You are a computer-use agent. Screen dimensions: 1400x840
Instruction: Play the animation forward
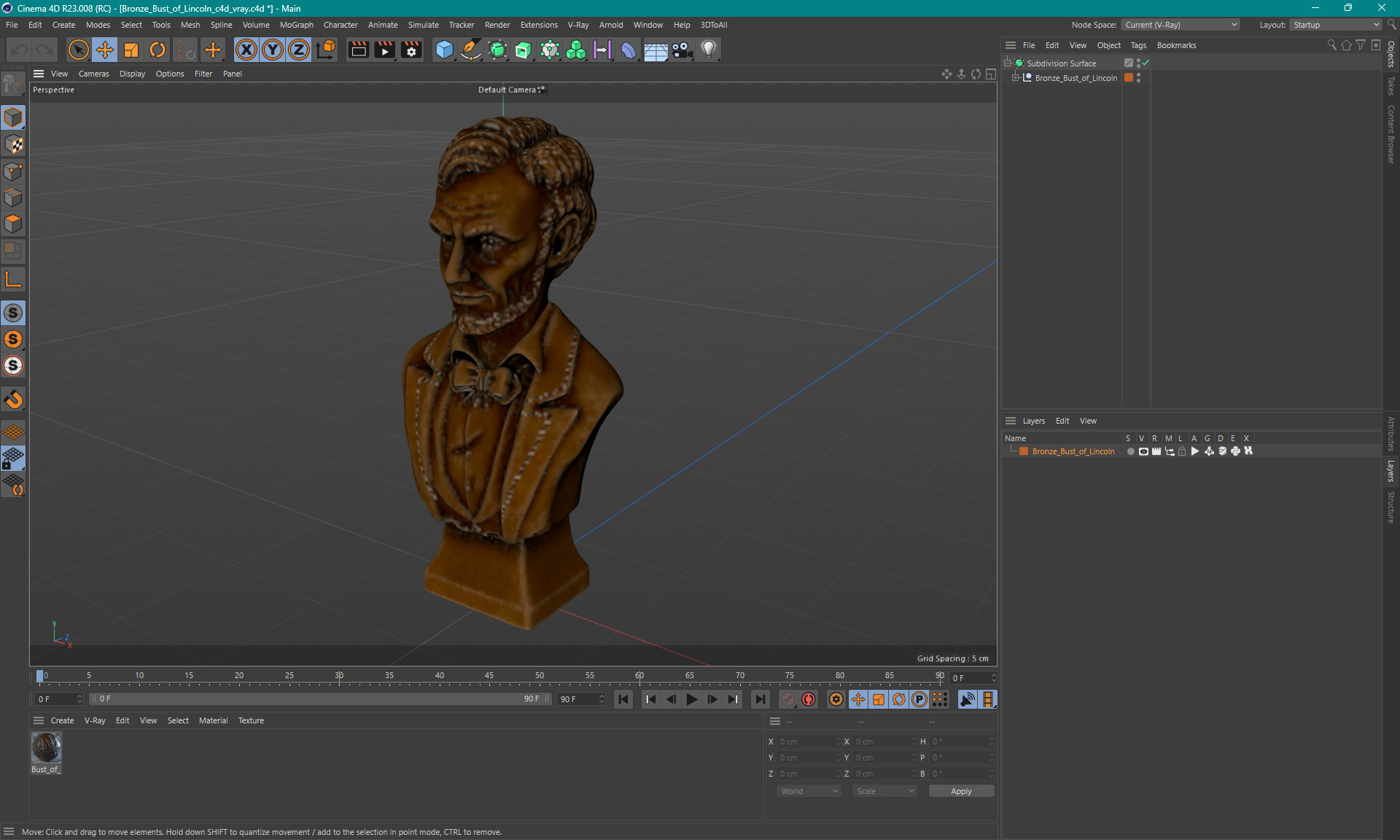691,699
